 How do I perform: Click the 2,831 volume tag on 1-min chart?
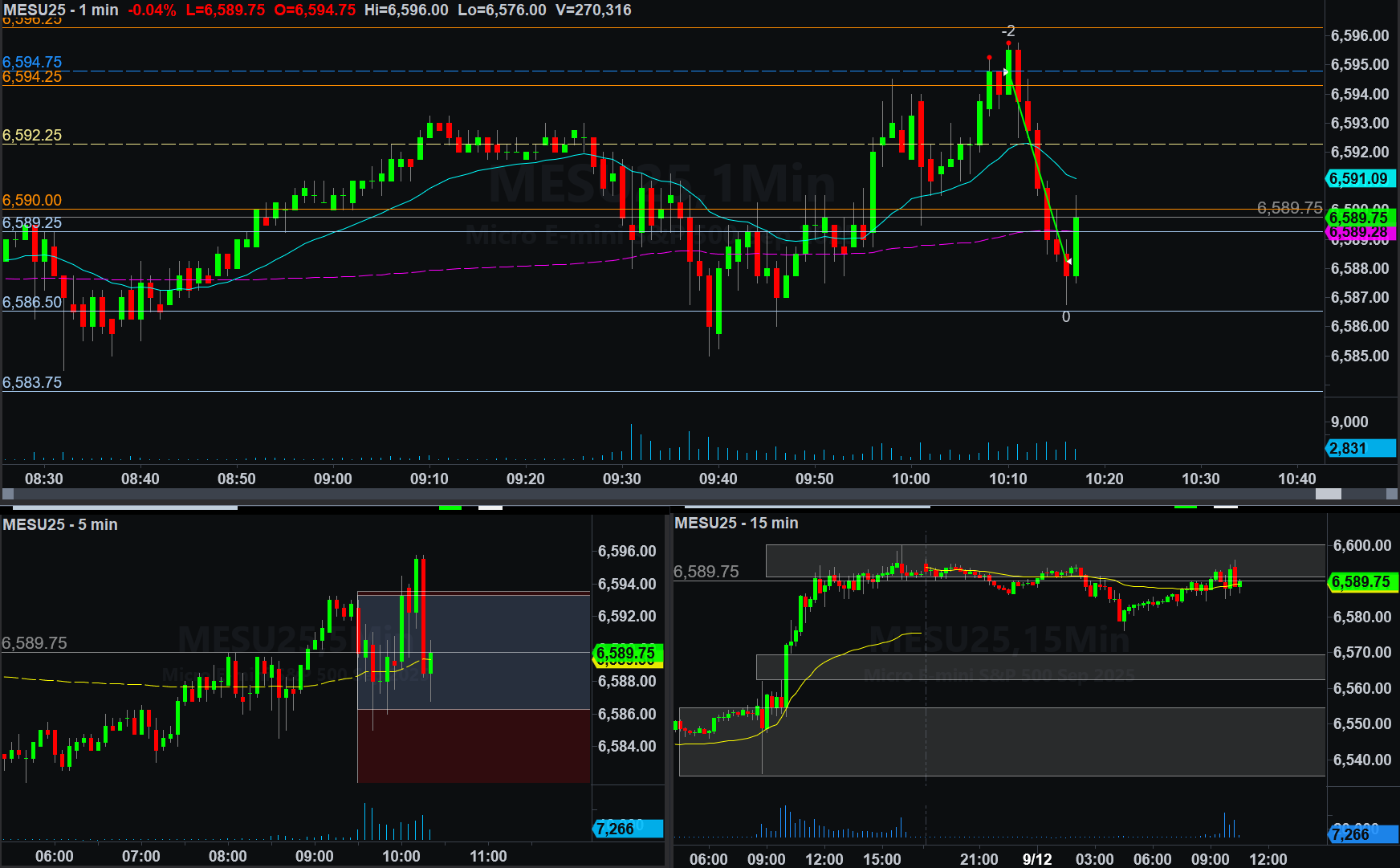1360,448
